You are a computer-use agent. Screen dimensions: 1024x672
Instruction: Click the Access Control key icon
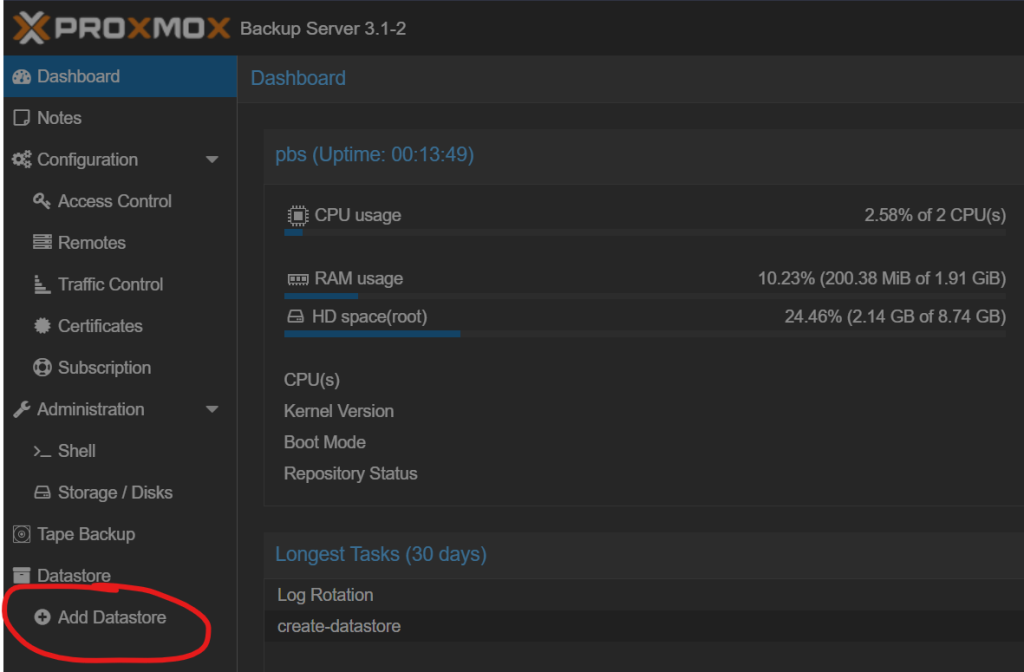pyautogui.click(x=42, y=201)
